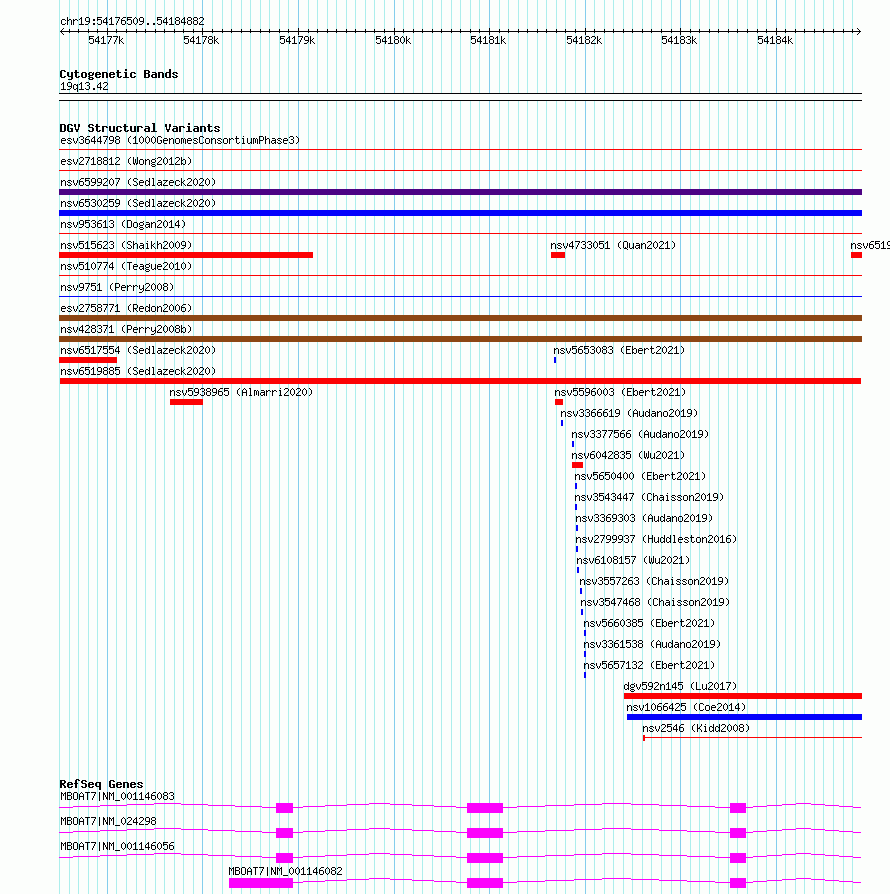This screenshot has width=890, height=894.
Task: Click the red nsv515623 (Shaikh2009) bar
Action: coord(186,255)
